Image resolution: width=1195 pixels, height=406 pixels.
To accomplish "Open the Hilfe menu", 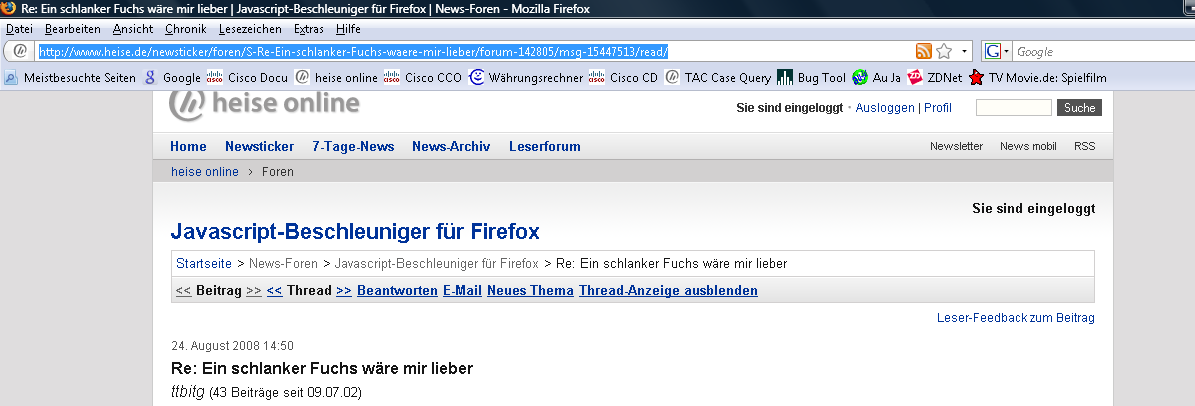I will (x=348, y=29).
